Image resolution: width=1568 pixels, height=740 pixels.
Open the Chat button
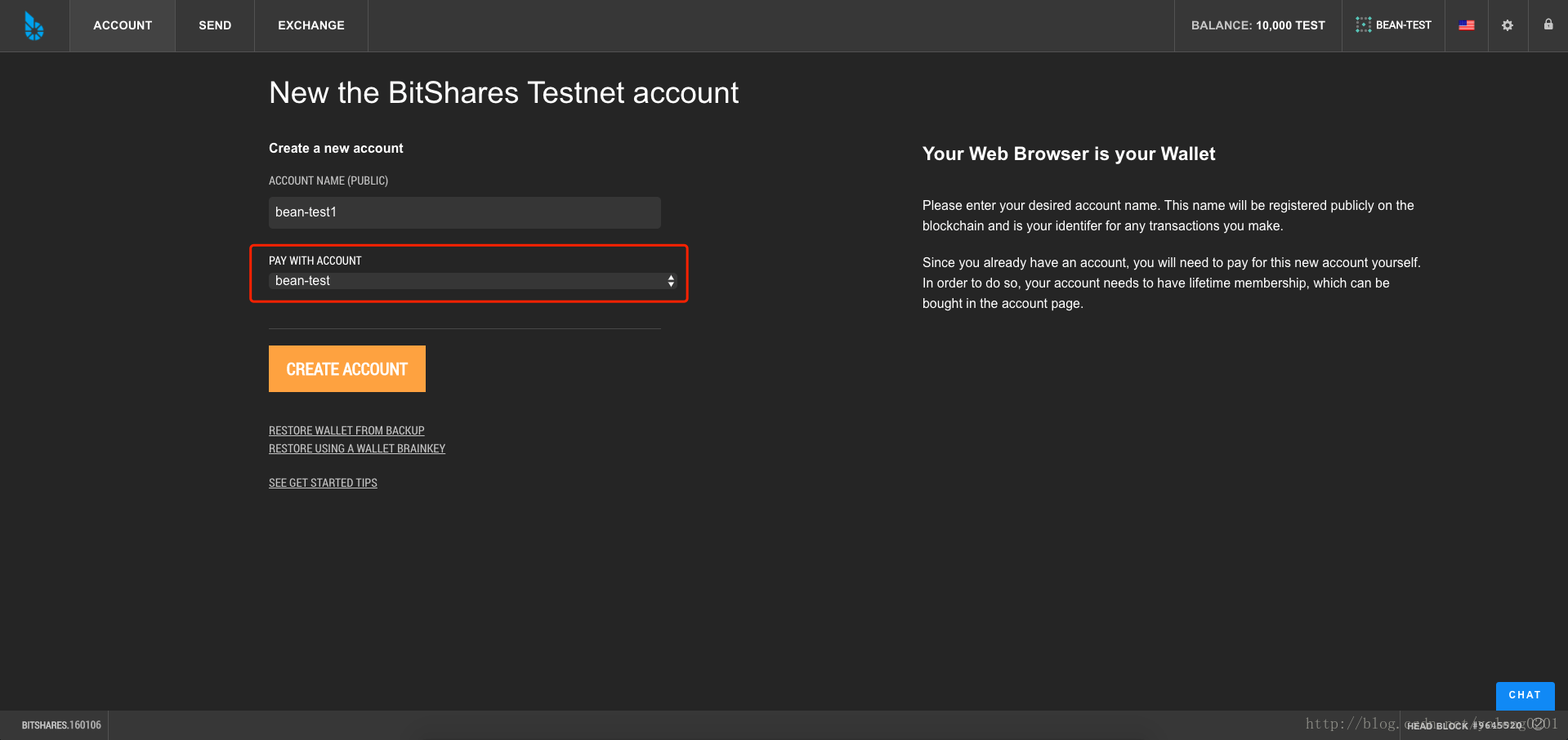(1525, 695)
